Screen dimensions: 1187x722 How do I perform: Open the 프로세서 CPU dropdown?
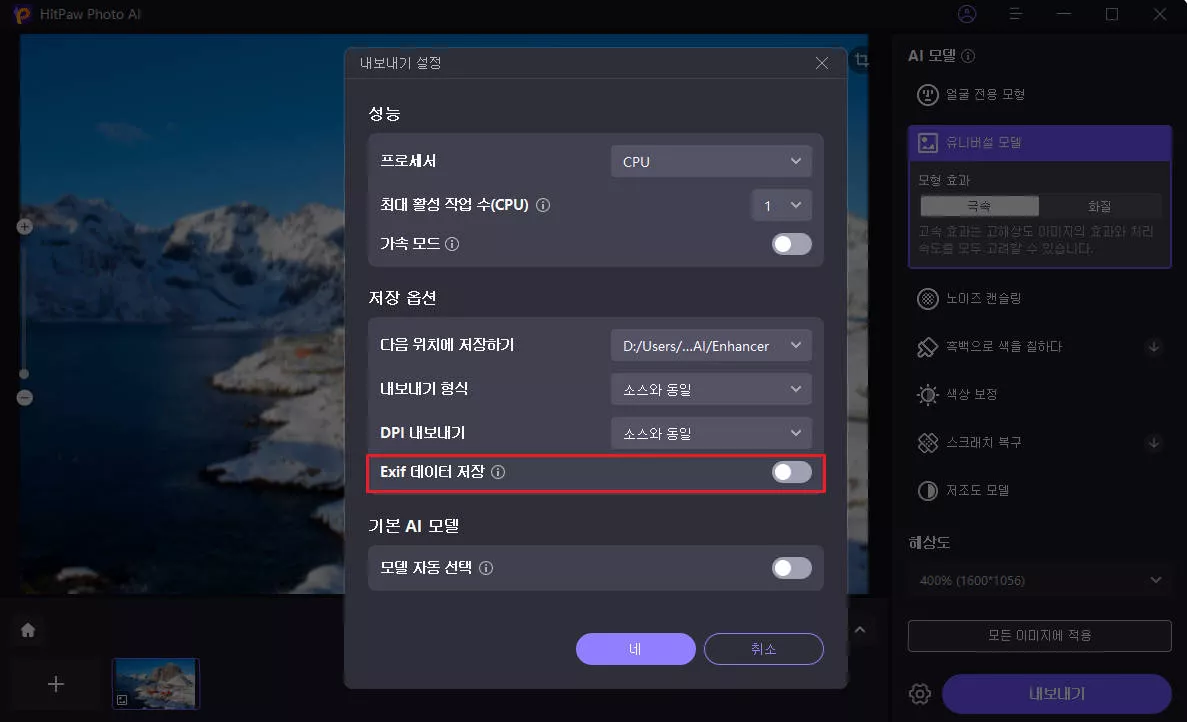point(711,160)
